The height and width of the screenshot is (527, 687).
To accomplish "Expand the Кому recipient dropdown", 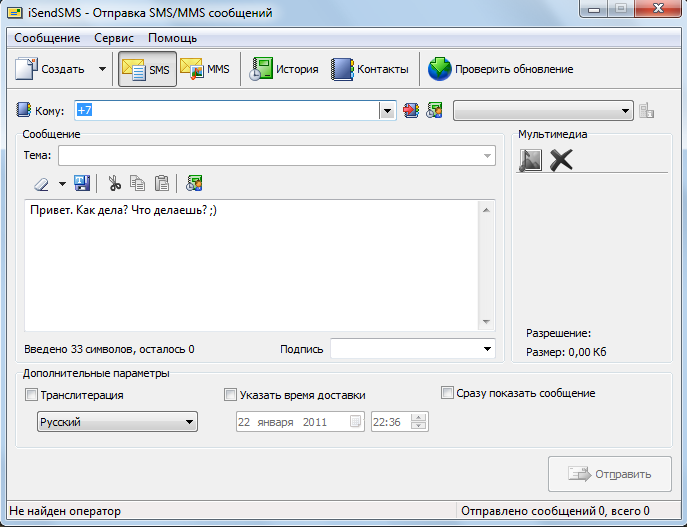I will click(x=387, y=111).
